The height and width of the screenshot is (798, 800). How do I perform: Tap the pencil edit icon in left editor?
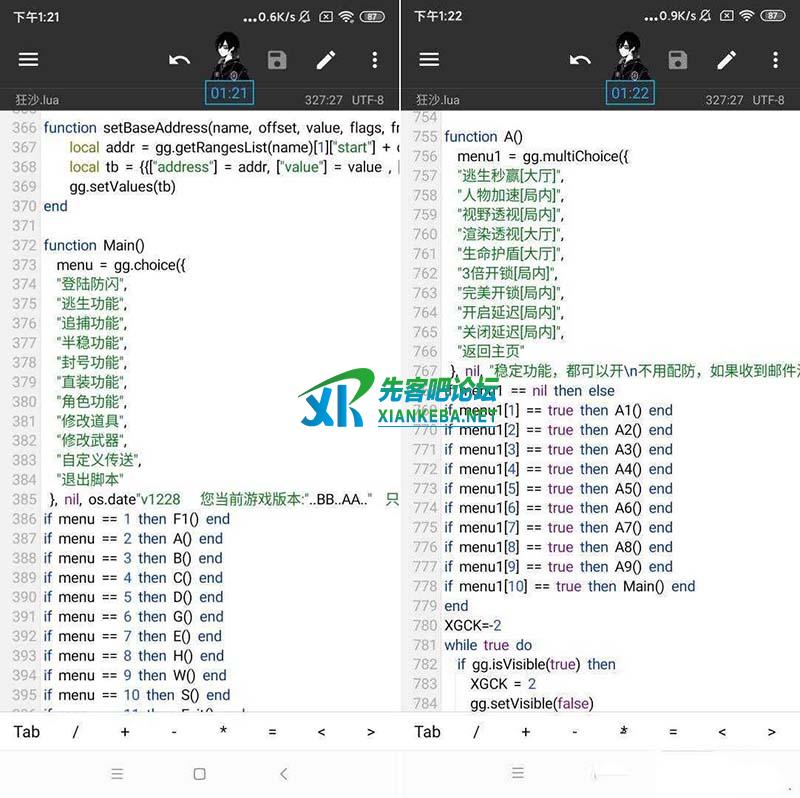pyautogui.click(x=326, y=60)
